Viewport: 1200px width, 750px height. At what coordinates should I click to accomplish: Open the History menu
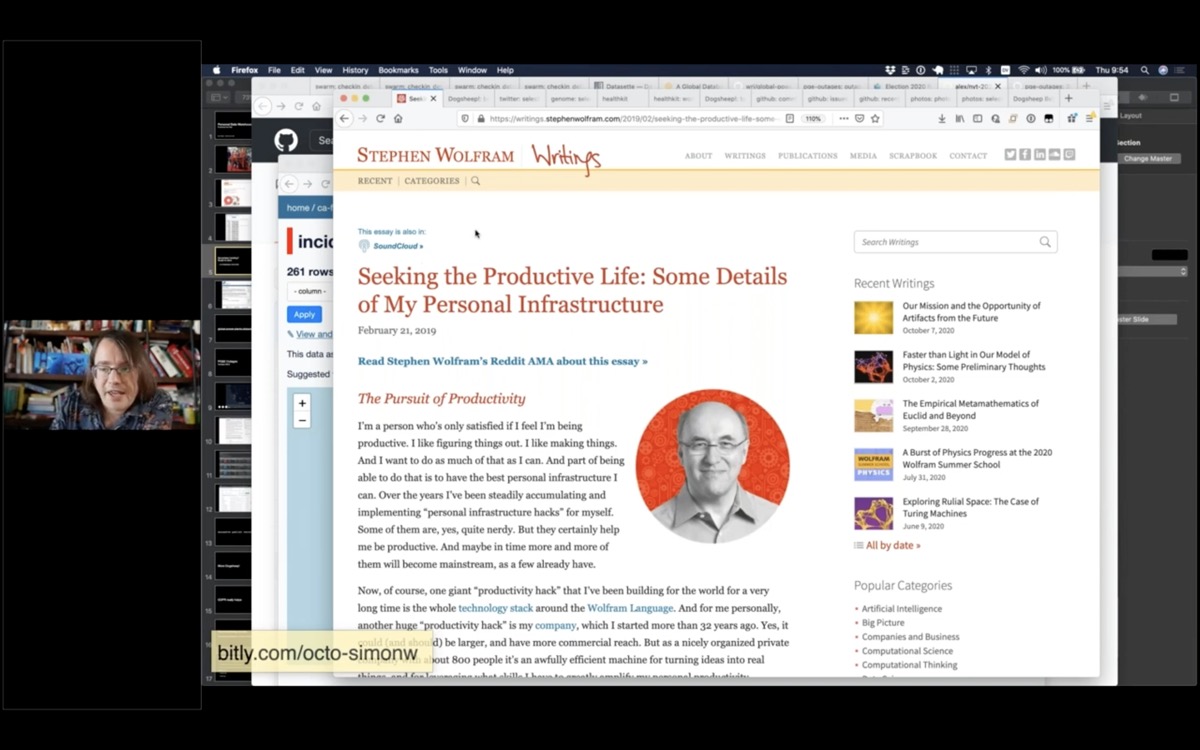(355, 70)
